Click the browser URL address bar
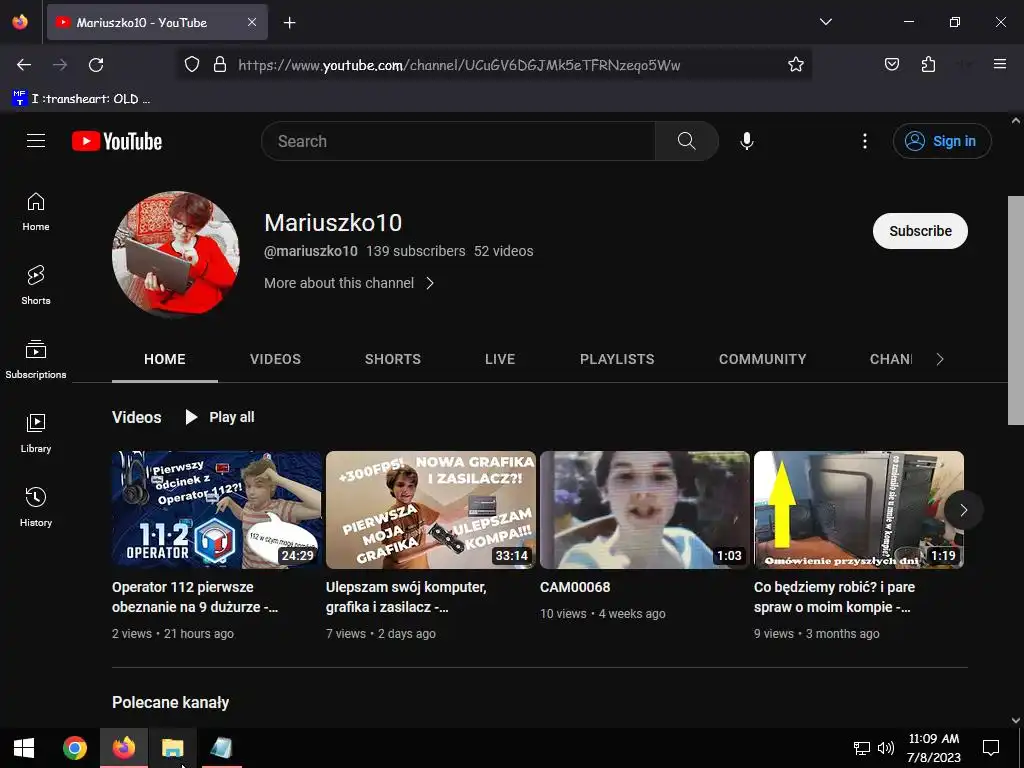 [x=494, y=65]
